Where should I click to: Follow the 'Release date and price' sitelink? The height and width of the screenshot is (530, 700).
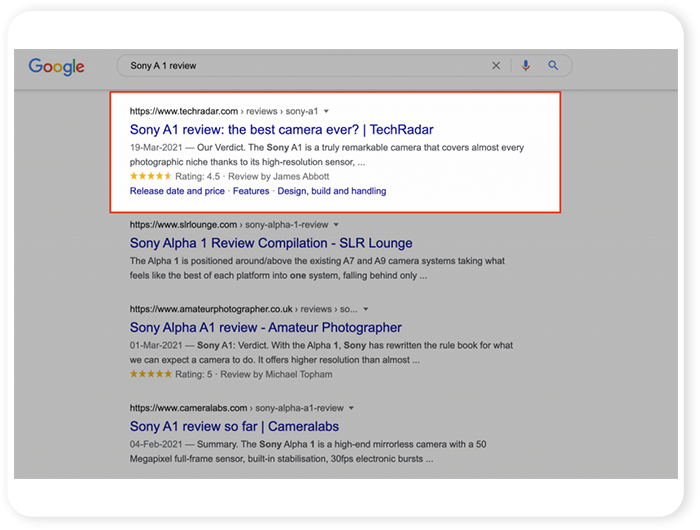coord(177,191)
